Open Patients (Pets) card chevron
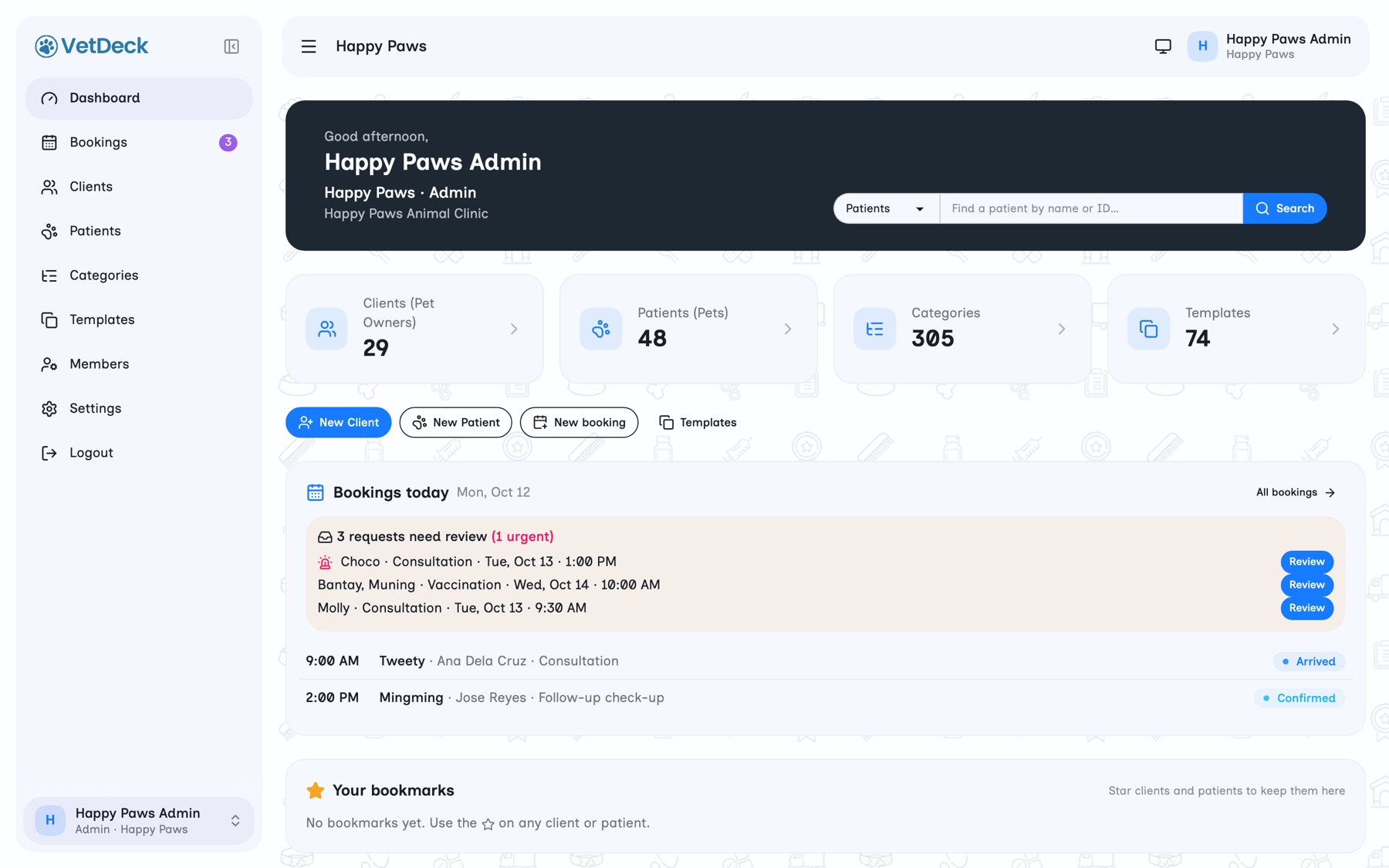This screenshot has height=868, width=1389. tap(788, 329)
